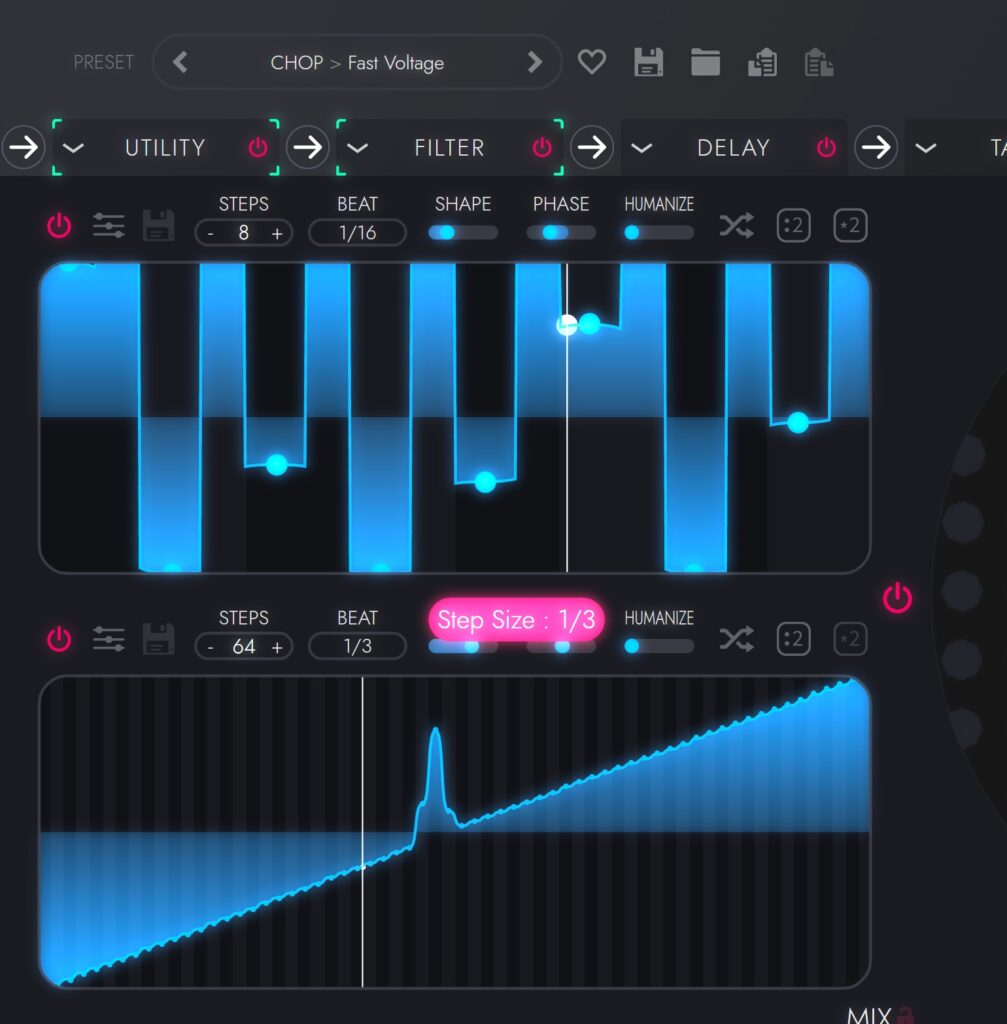Click routing arrow right of DELAY
This screenshot has width=1007, height=1024.
click(876, 148)
